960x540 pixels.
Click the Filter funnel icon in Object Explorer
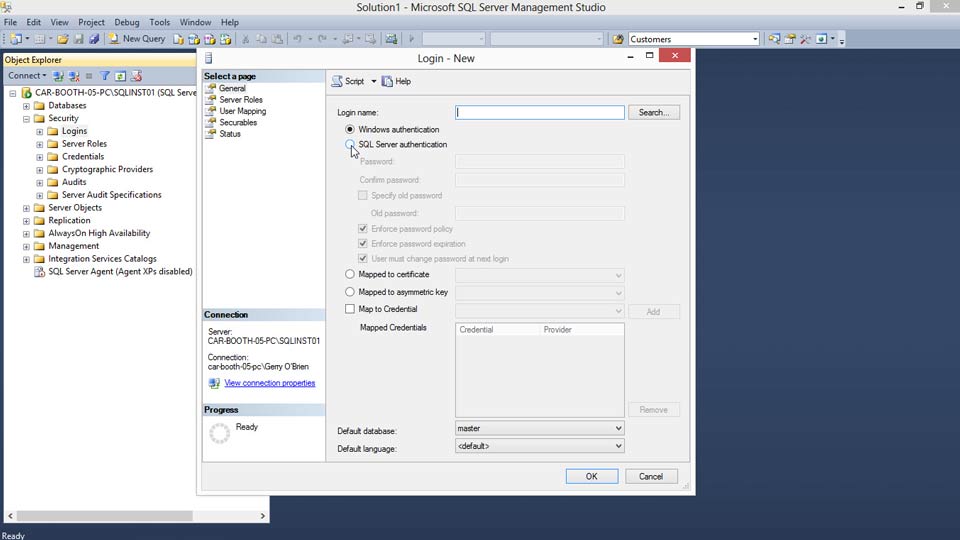coord(105,76)
